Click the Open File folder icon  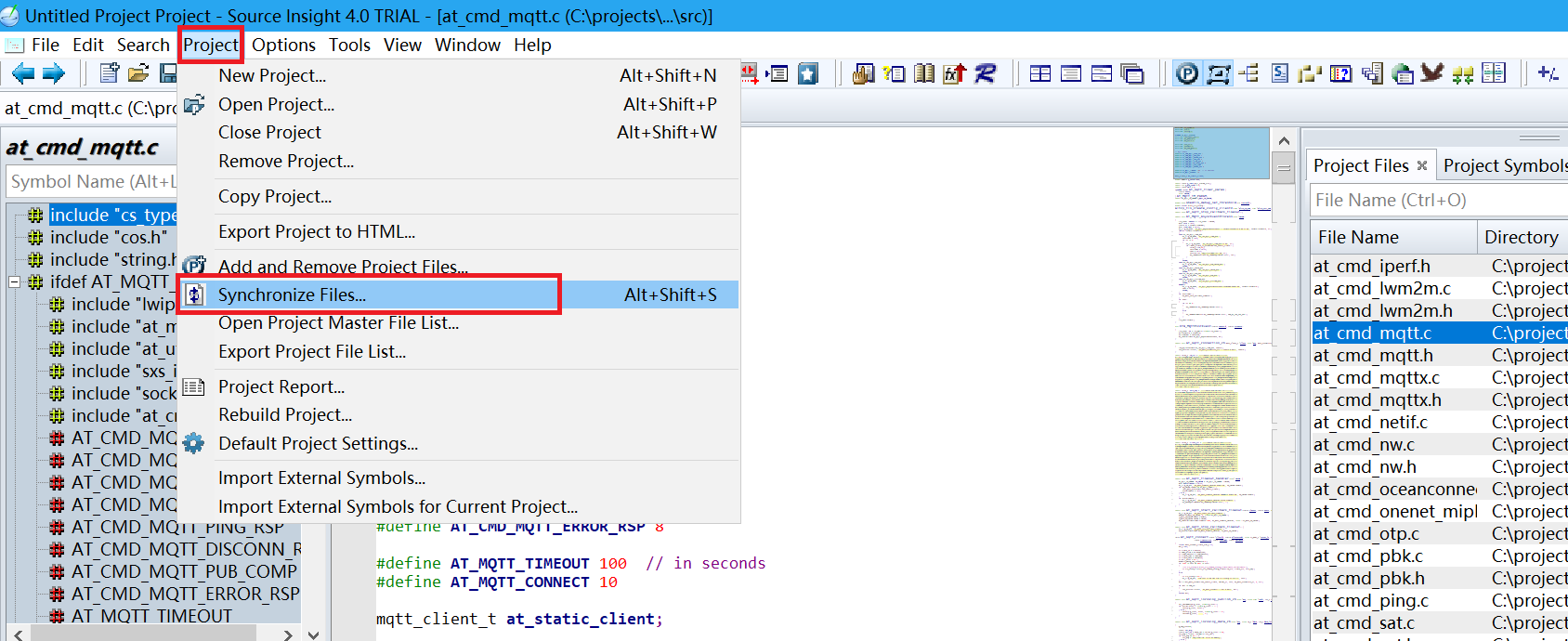click(138, 73)
